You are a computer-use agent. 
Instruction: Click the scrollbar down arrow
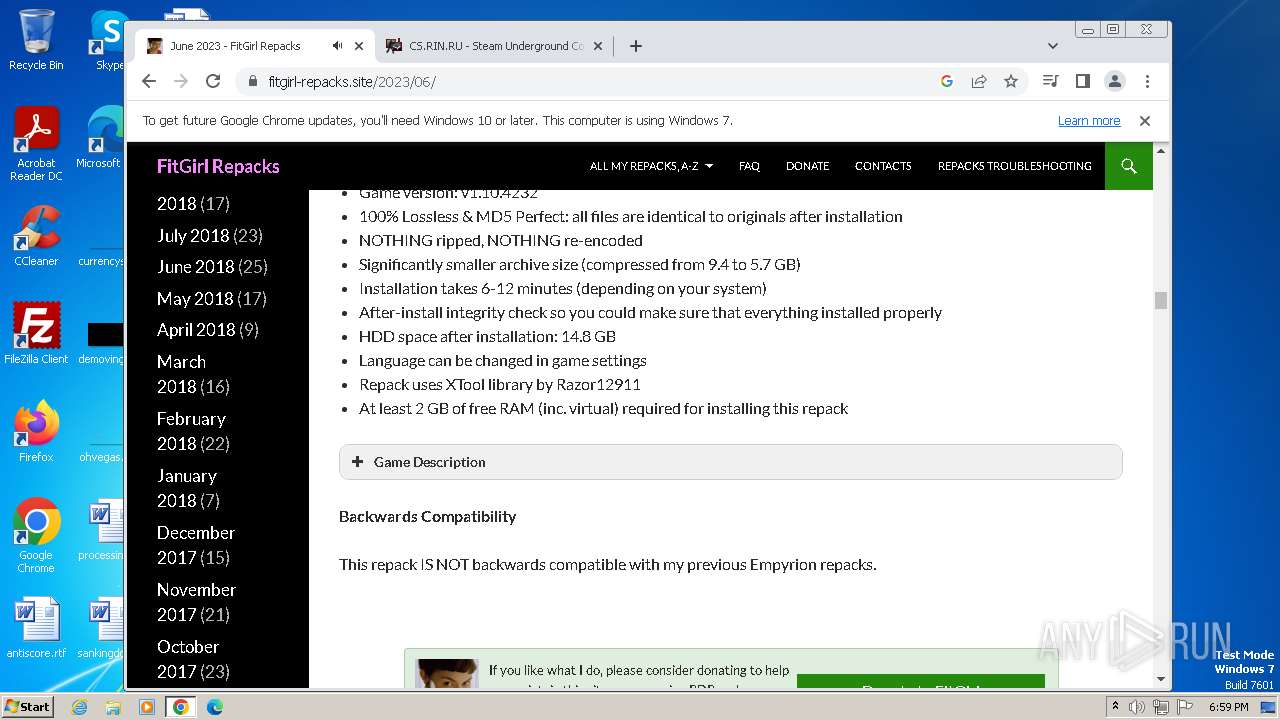click(1161, 679)
